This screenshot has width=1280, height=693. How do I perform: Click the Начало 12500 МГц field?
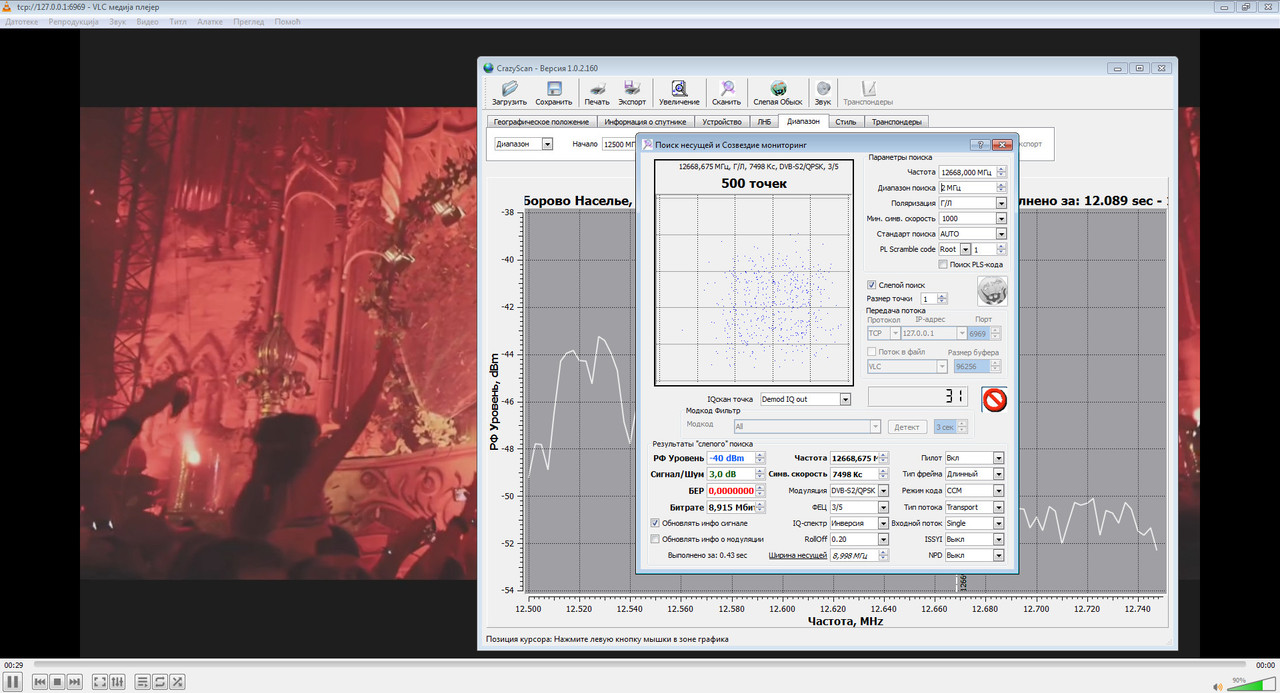pyautogui.click(x=618, y=144)
